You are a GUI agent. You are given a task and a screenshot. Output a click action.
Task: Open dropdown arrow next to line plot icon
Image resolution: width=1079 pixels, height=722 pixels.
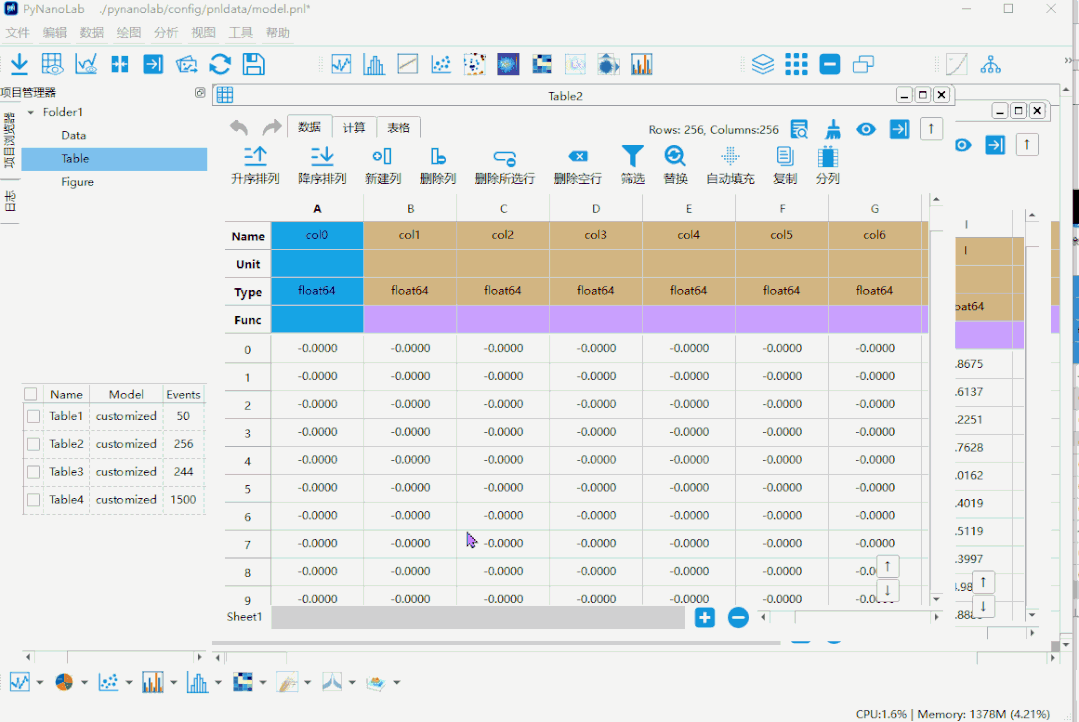tap(40, 683)
